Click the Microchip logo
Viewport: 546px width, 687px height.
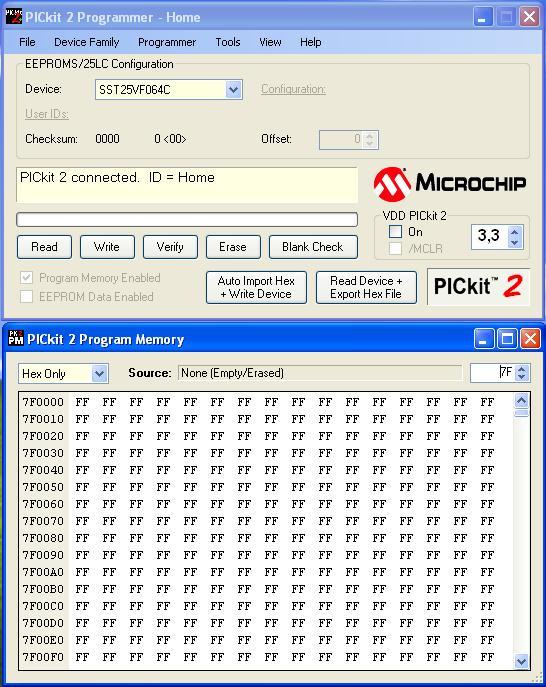point(450,184)
